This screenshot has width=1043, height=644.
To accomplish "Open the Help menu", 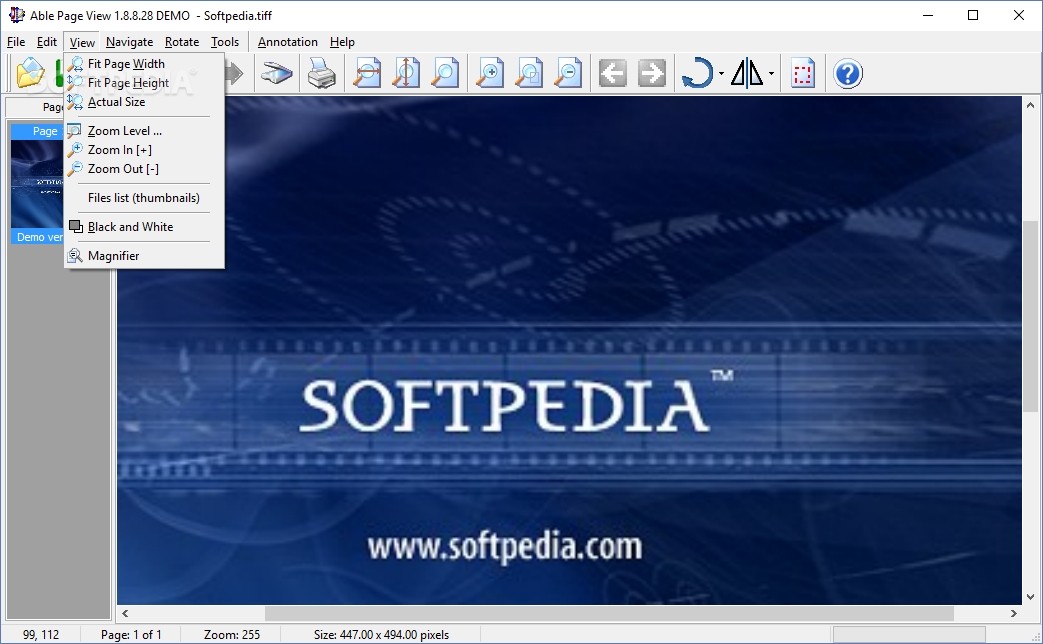I will tap(342, 42).
